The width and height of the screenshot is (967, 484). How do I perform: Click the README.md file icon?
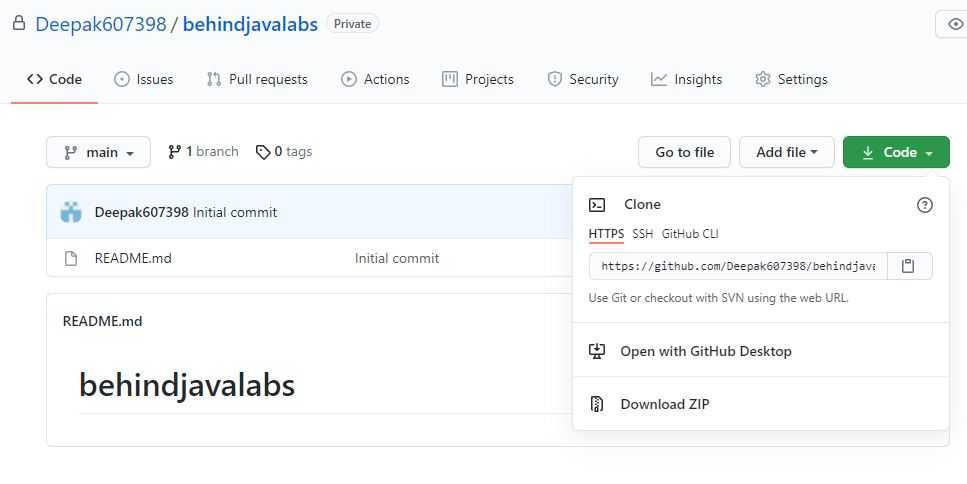pos(71,258)
